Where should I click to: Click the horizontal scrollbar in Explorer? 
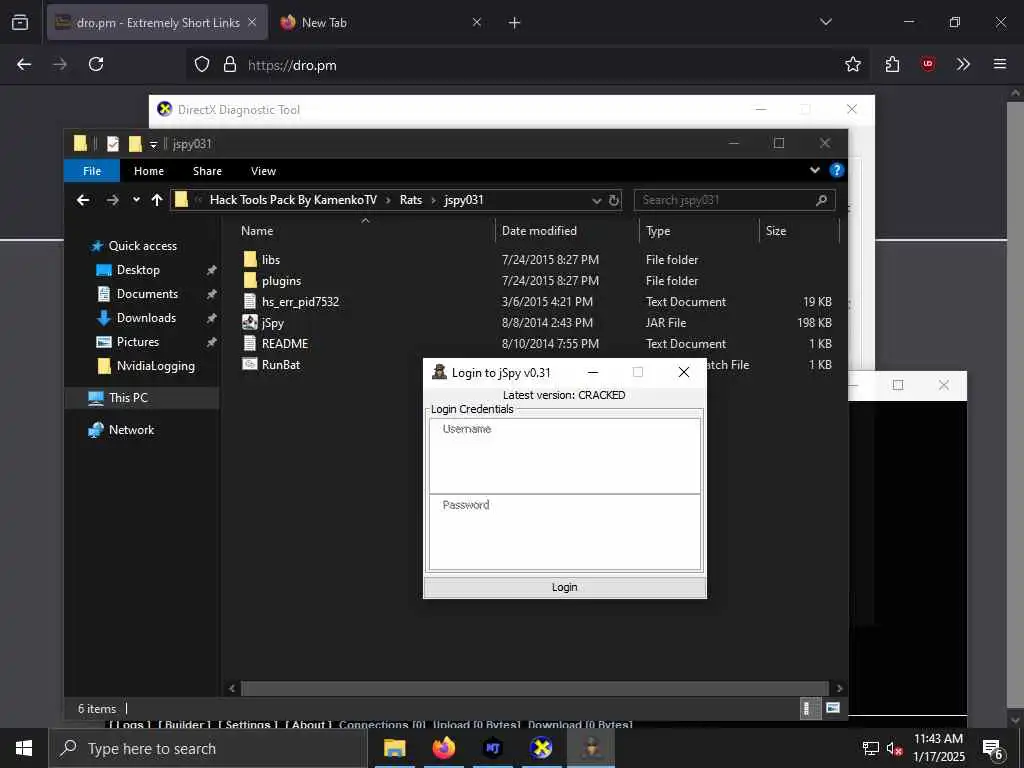coord(534,688)
